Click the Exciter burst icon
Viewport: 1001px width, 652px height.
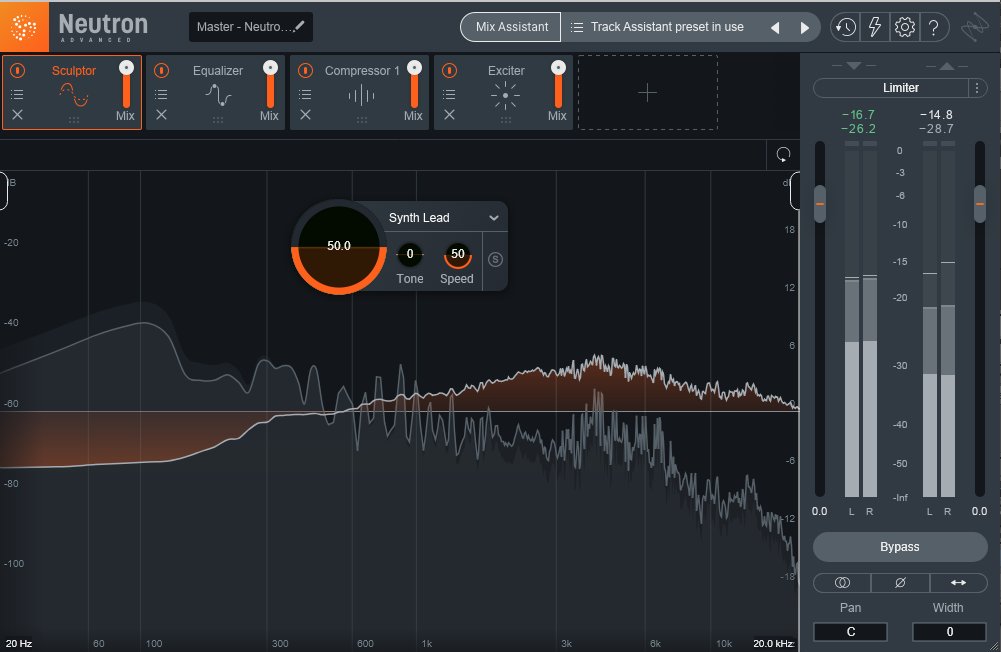(x=506, y=96)
